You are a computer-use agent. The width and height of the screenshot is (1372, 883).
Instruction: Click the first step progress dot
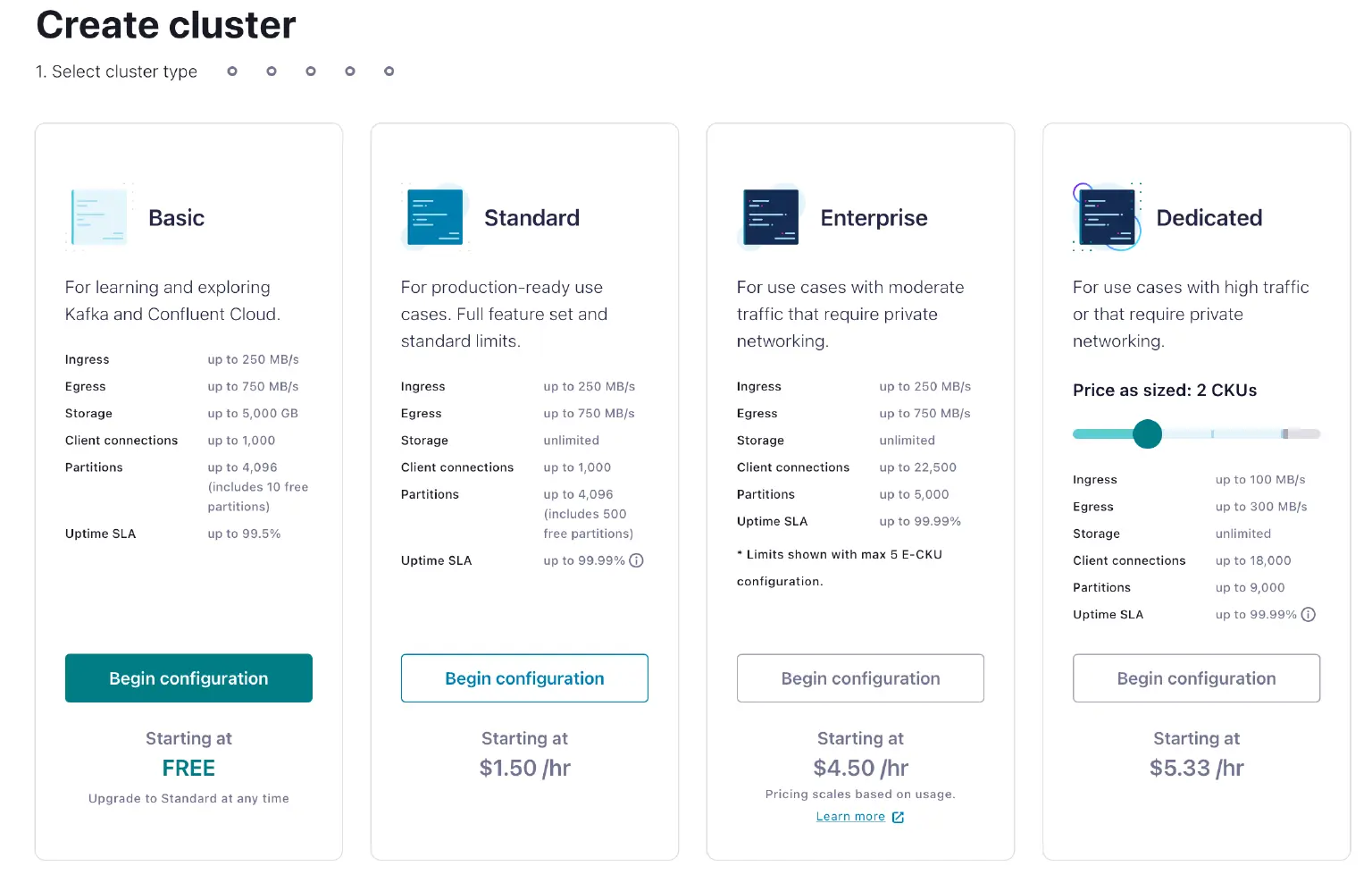click(x=232, y=71)
